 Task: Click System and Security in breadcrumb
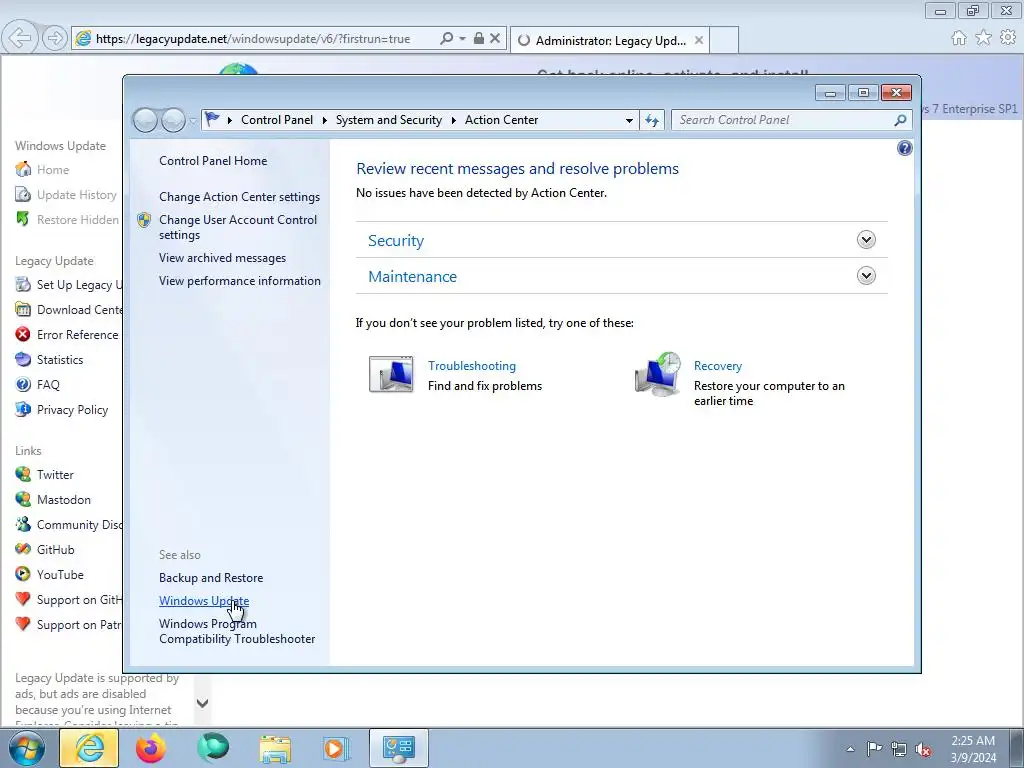(x=389, y=120)
